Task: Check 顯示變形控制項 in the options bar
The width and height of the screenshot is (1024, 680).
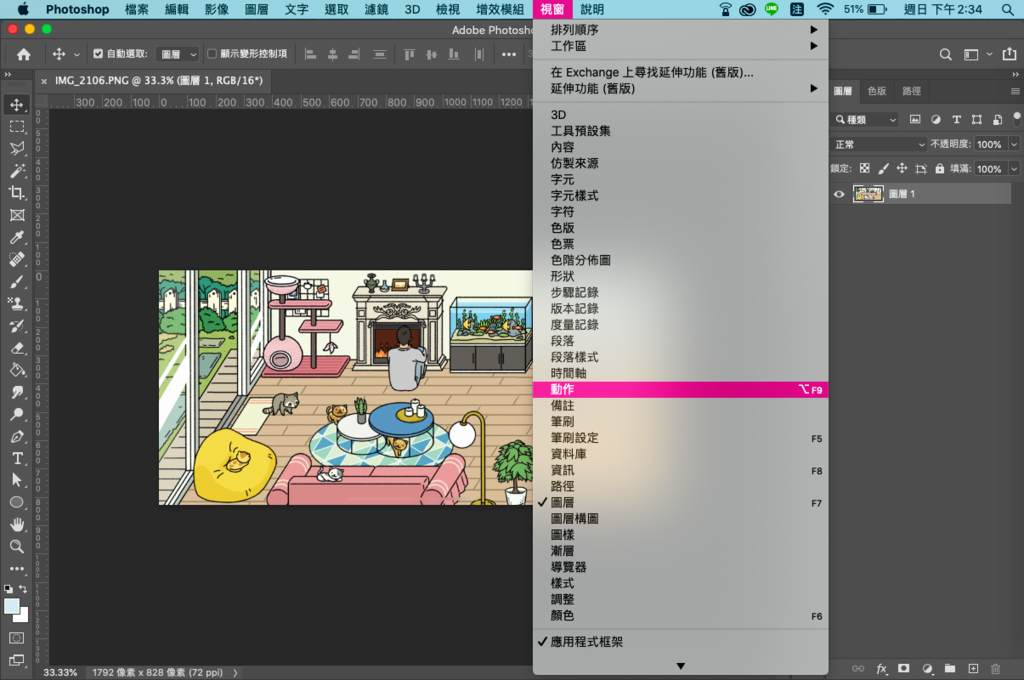Action: [x=212, y=54]
